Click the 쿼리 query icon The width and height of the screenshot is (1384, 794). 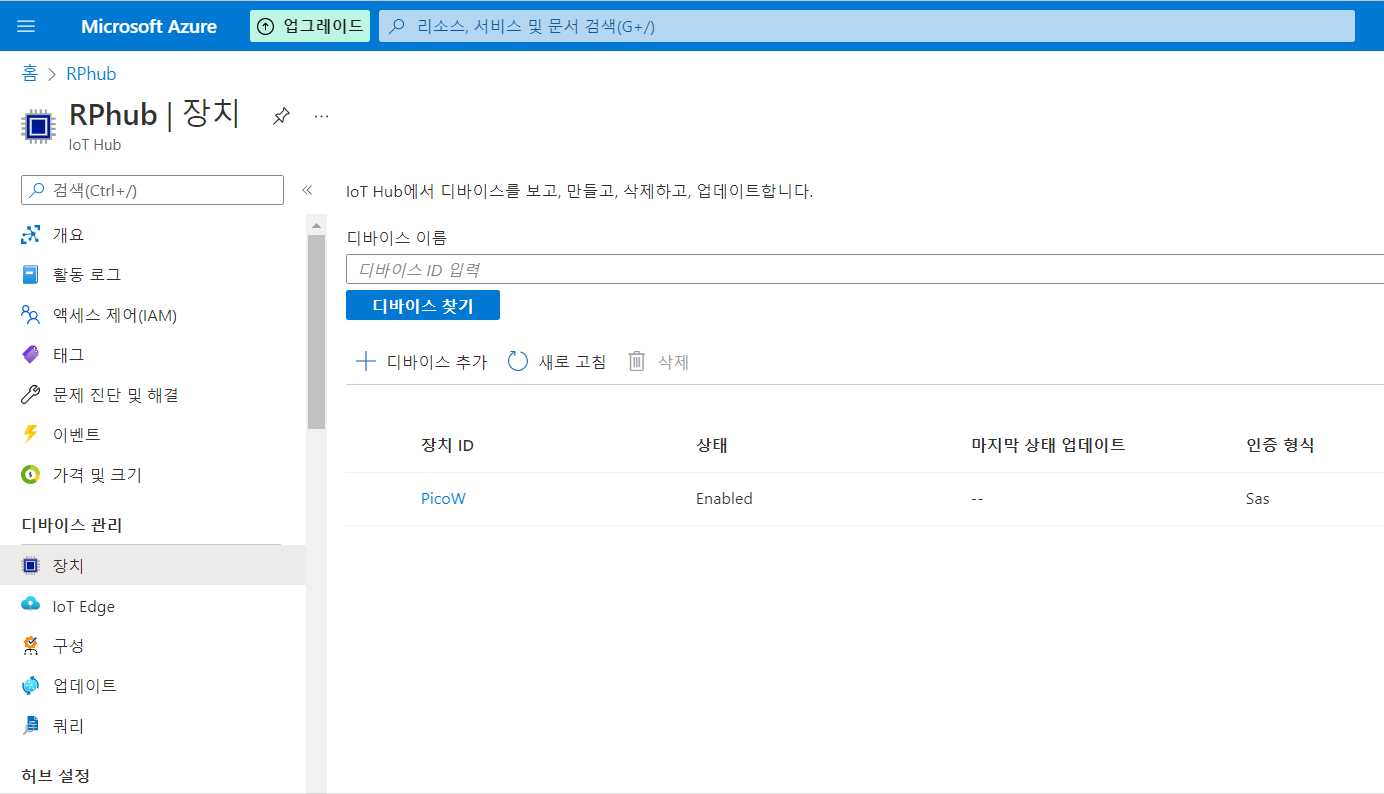pos(31,725)
